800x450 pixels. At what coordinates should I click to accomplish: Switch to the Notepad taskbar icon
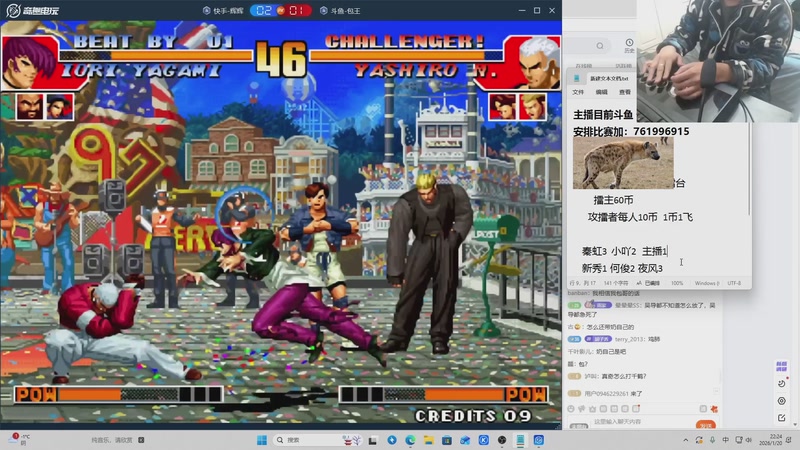click(520, 440)
